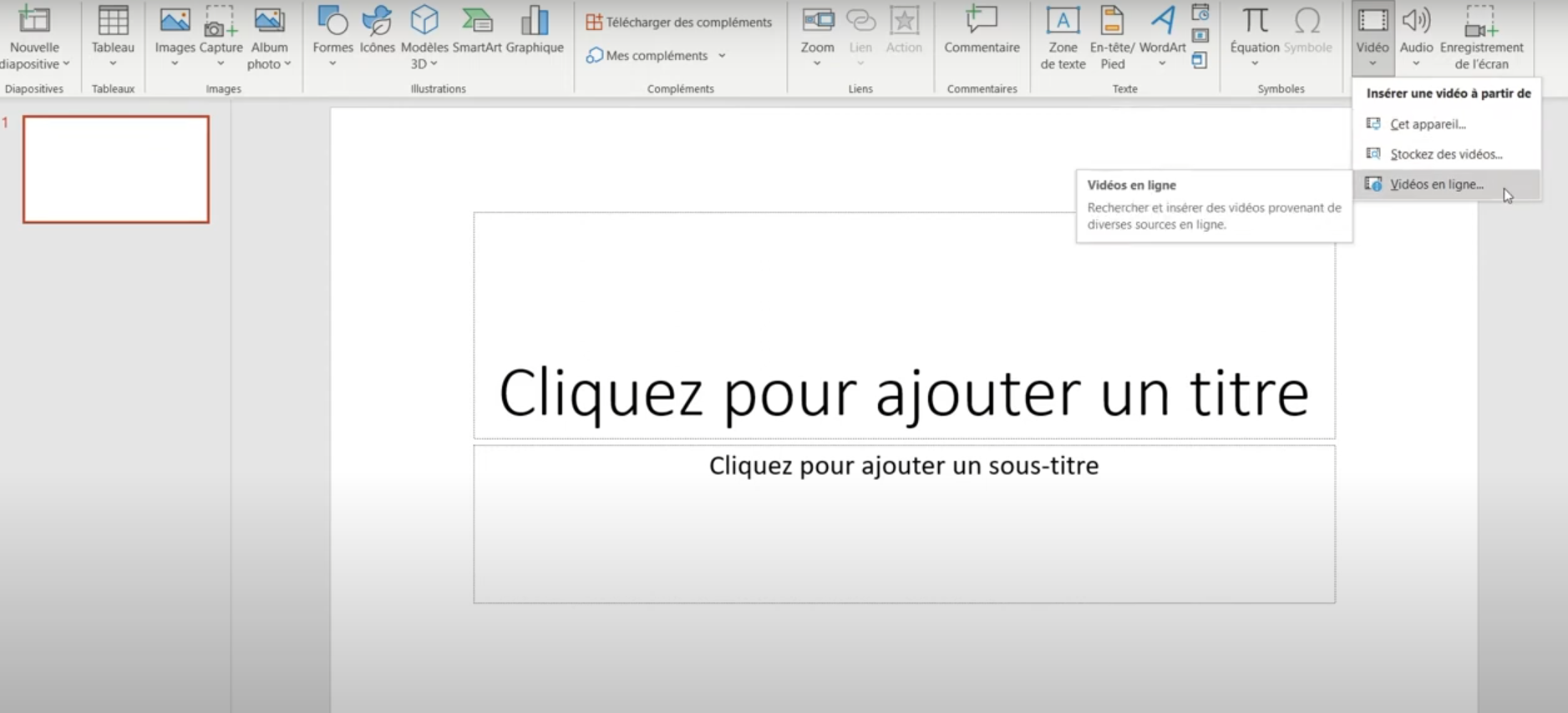The height and width of the screenshot is (713, 1568).
Task: Start Enregistrement de l'écran
Action: 1481,38
